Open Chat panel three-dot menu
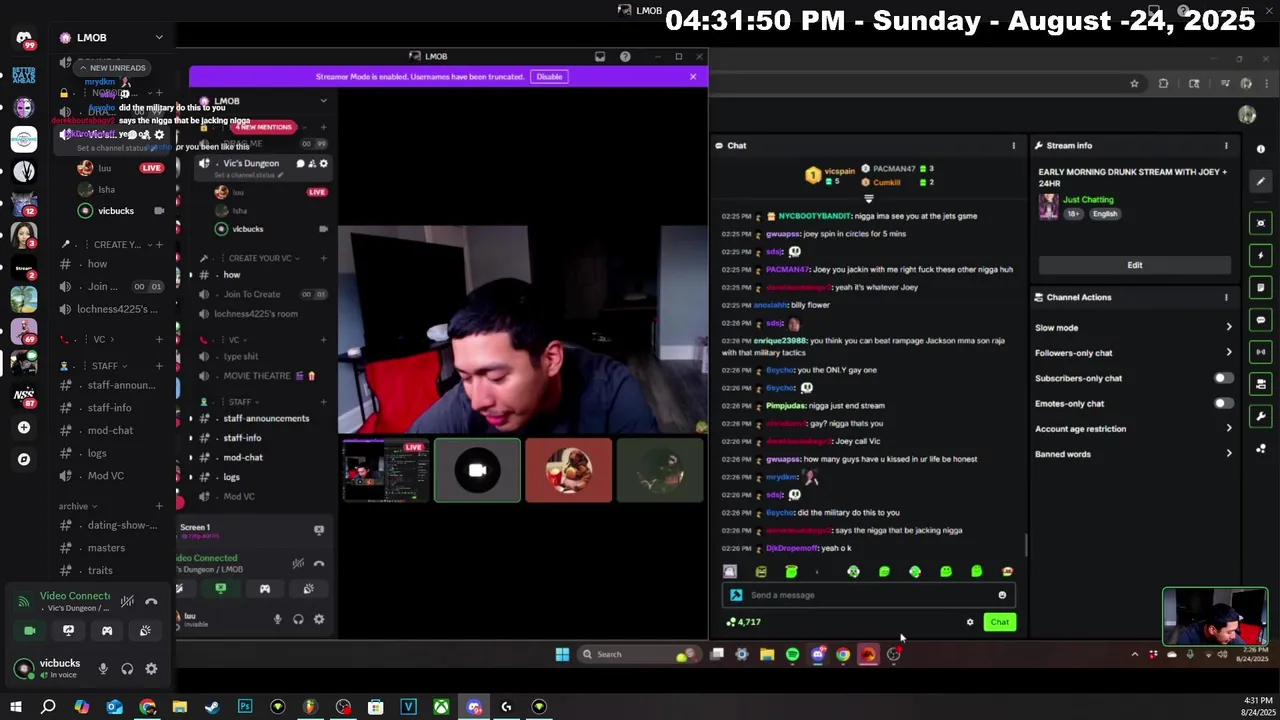 [1013, 146]
